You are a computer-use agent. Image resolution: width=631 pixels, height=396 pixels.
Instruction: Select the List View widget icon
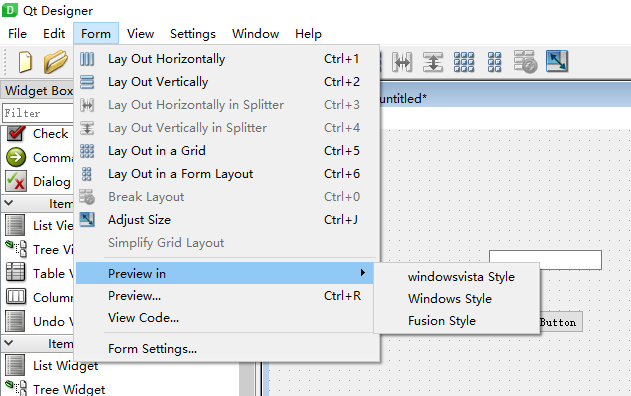(x=15, y=225)
